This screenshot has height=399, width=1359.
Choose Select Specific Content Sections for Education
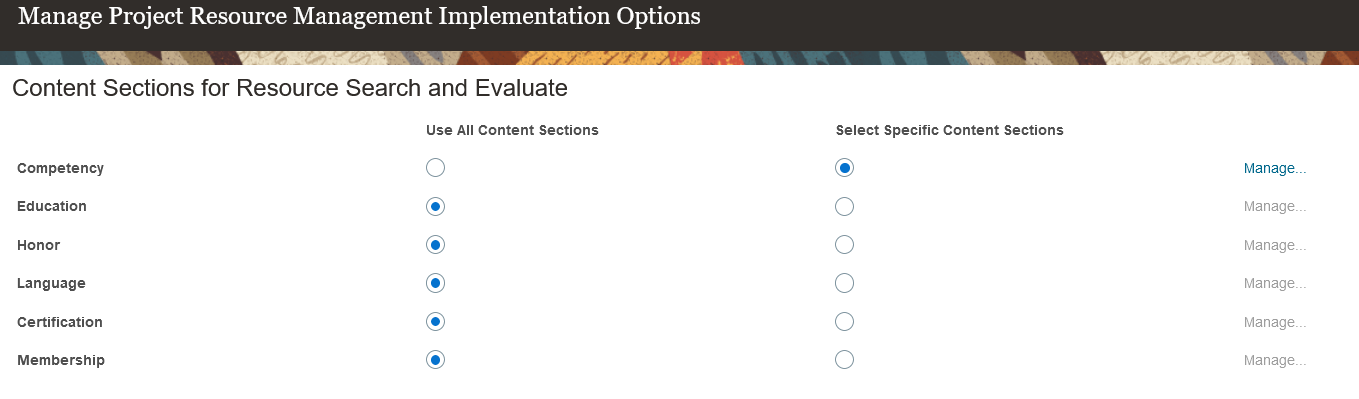(x=845, y=207)
